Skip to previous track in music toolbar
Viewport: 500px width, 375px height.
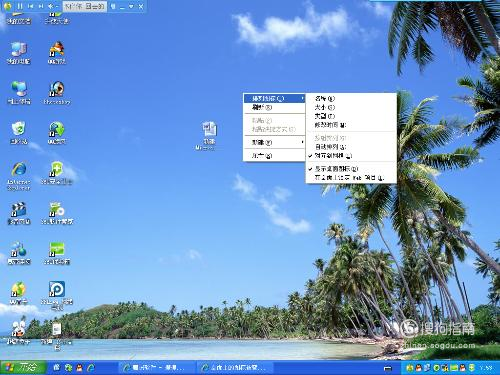[x=31, y=6]
